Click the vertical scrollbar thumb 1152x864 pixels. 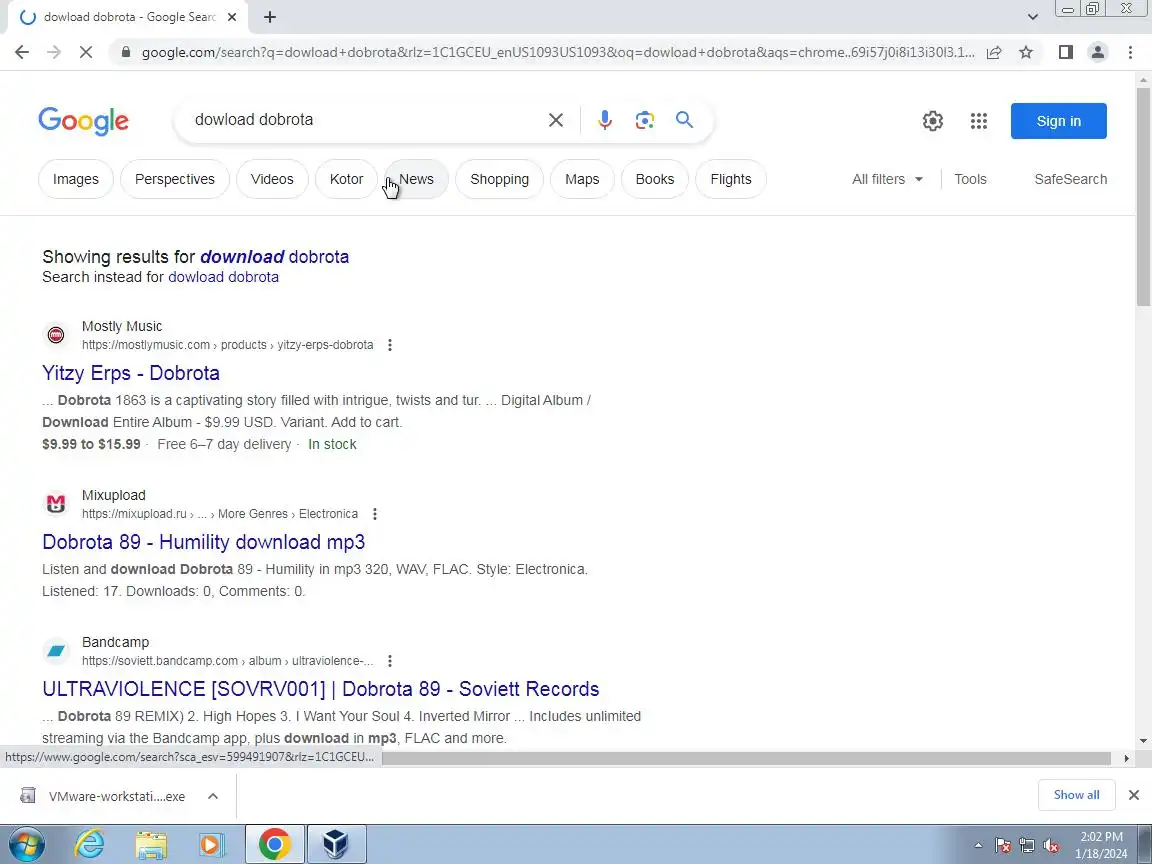coord(1143,195)
